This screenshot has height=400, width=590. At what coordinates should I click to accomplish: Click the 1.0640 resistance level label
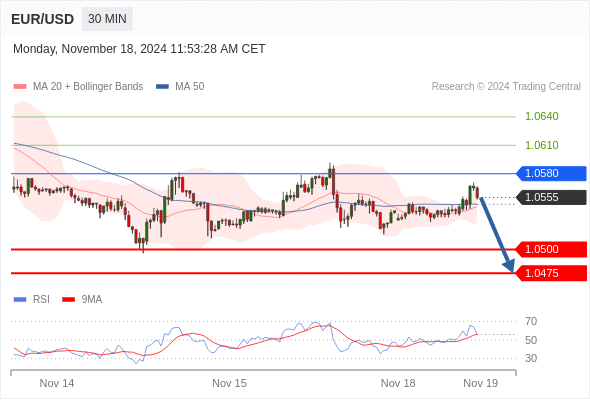pos(541,116)
